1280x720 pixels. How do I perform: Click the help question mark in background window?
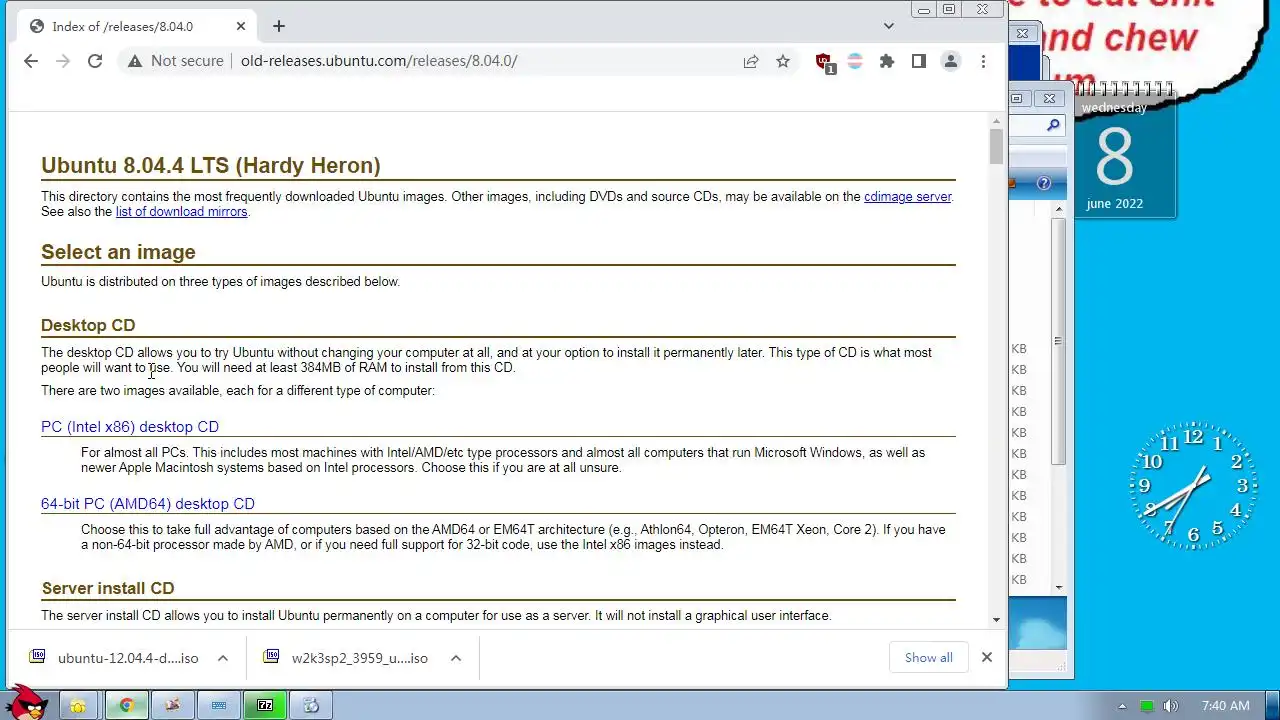coord(1044,183)
